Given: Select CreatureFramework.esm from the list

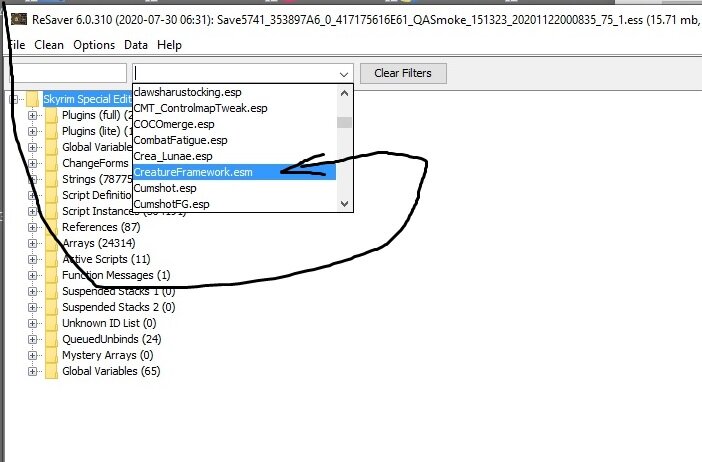Looking at the screenshot, I should tap(234, 172).
